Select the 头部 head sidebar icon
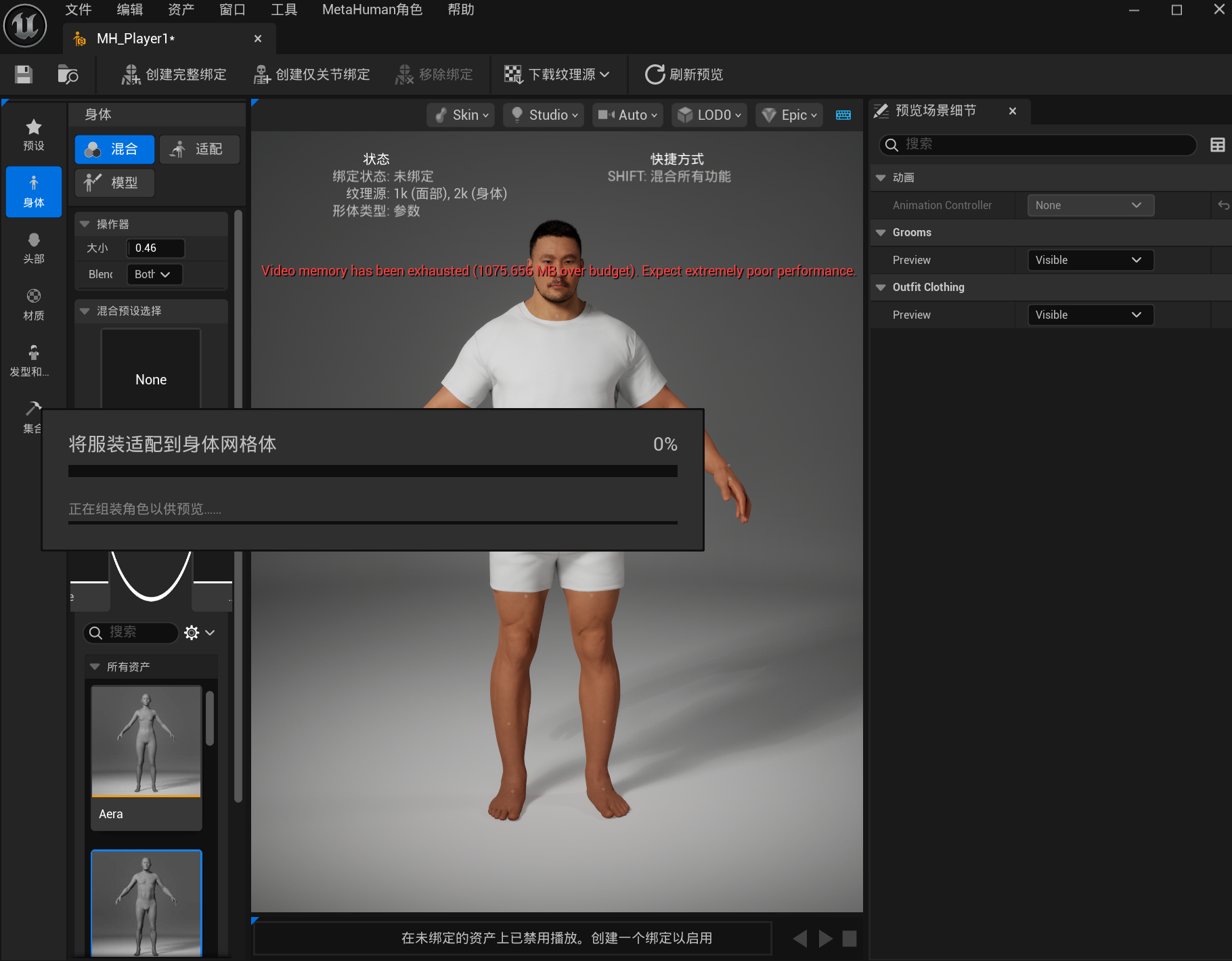The width and height of the screenshot is (1232, 961). [34, 248]
